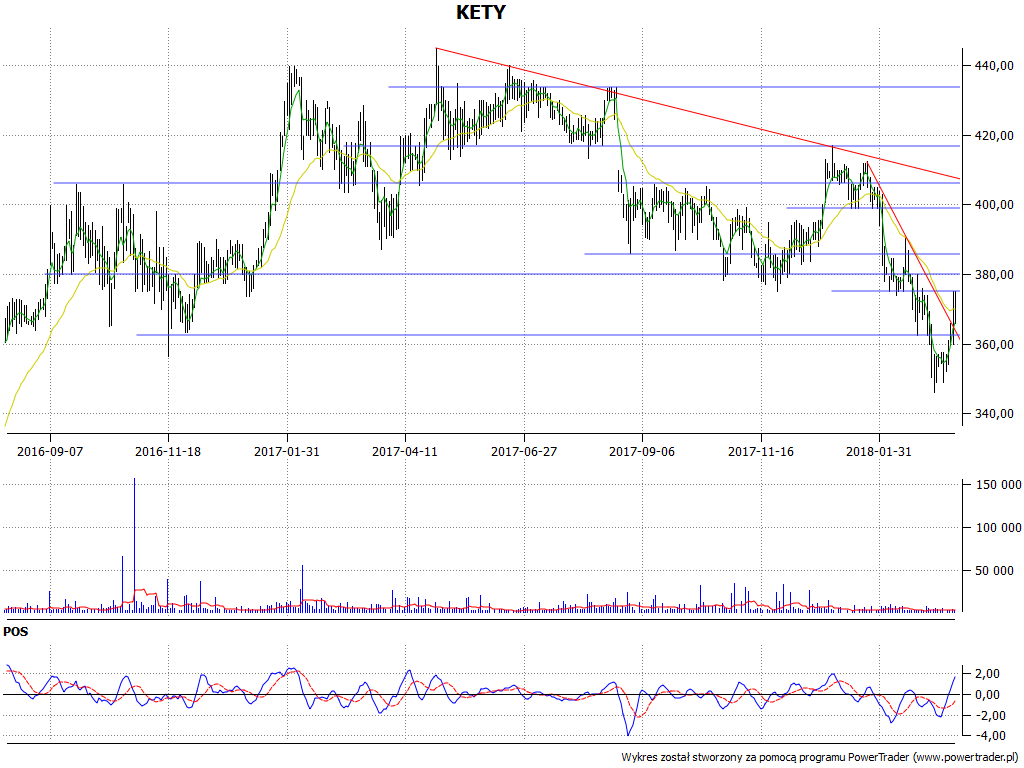Click the POS indicator panel label

click(x=16, y=632)
